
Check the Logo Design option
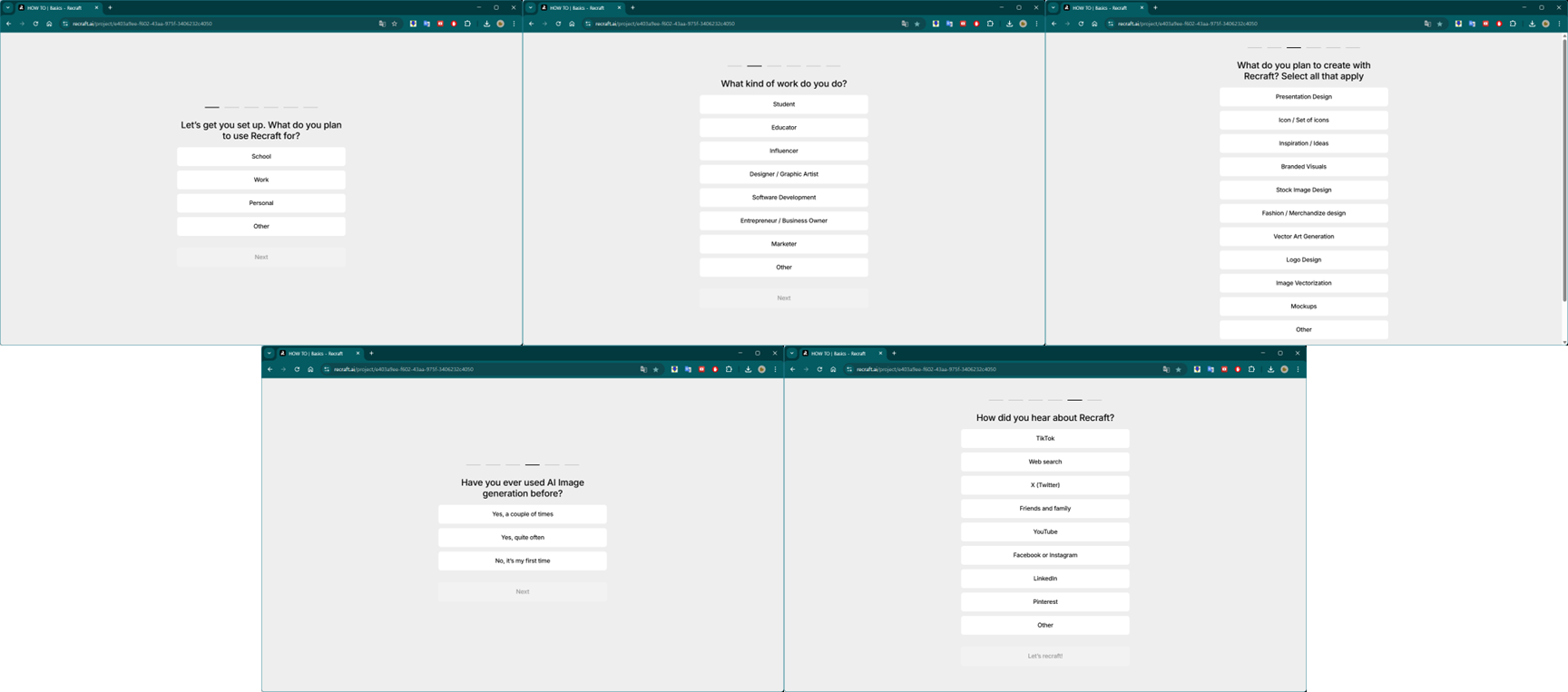coord(1304,259)
